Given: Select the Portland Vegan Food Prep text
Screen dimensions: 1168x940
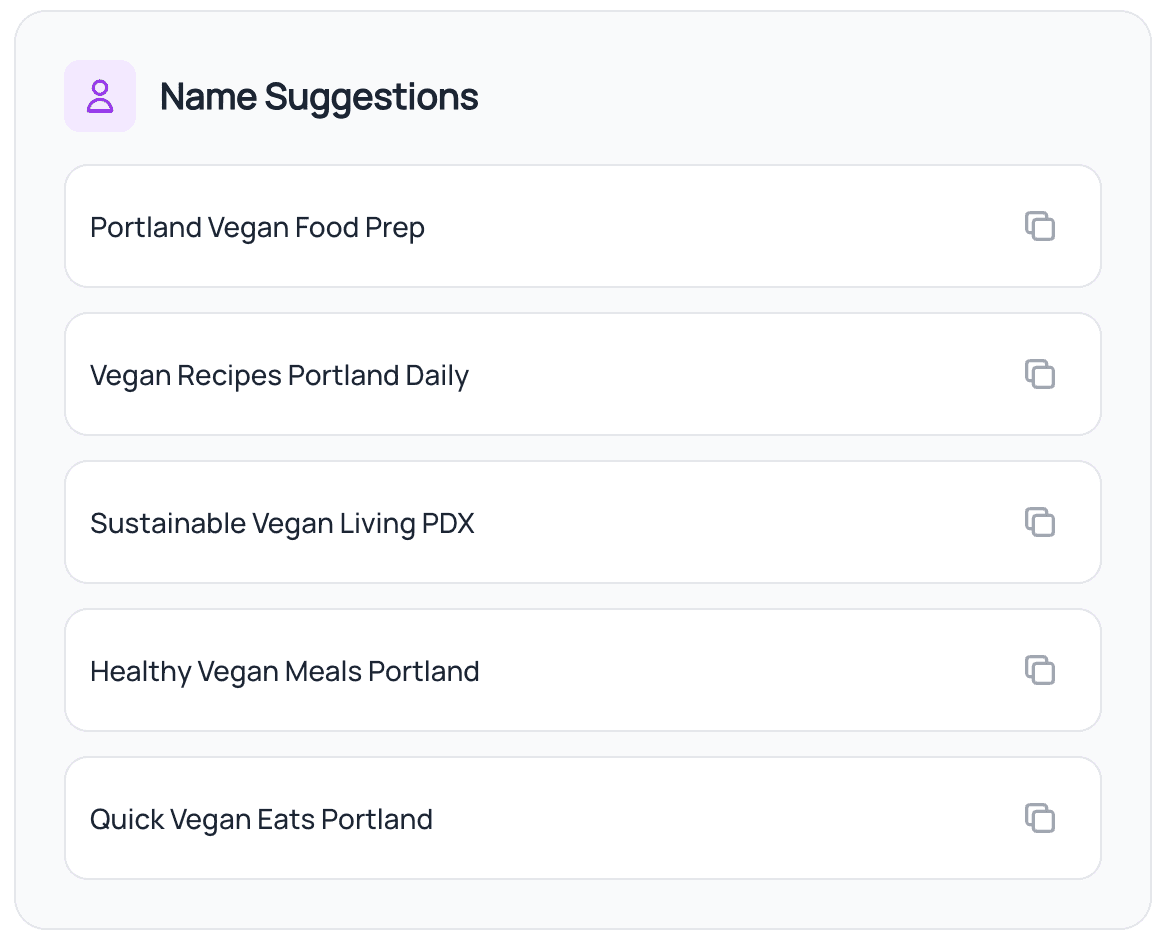Looking at the screenshot, I should click(x=257, y=228).
